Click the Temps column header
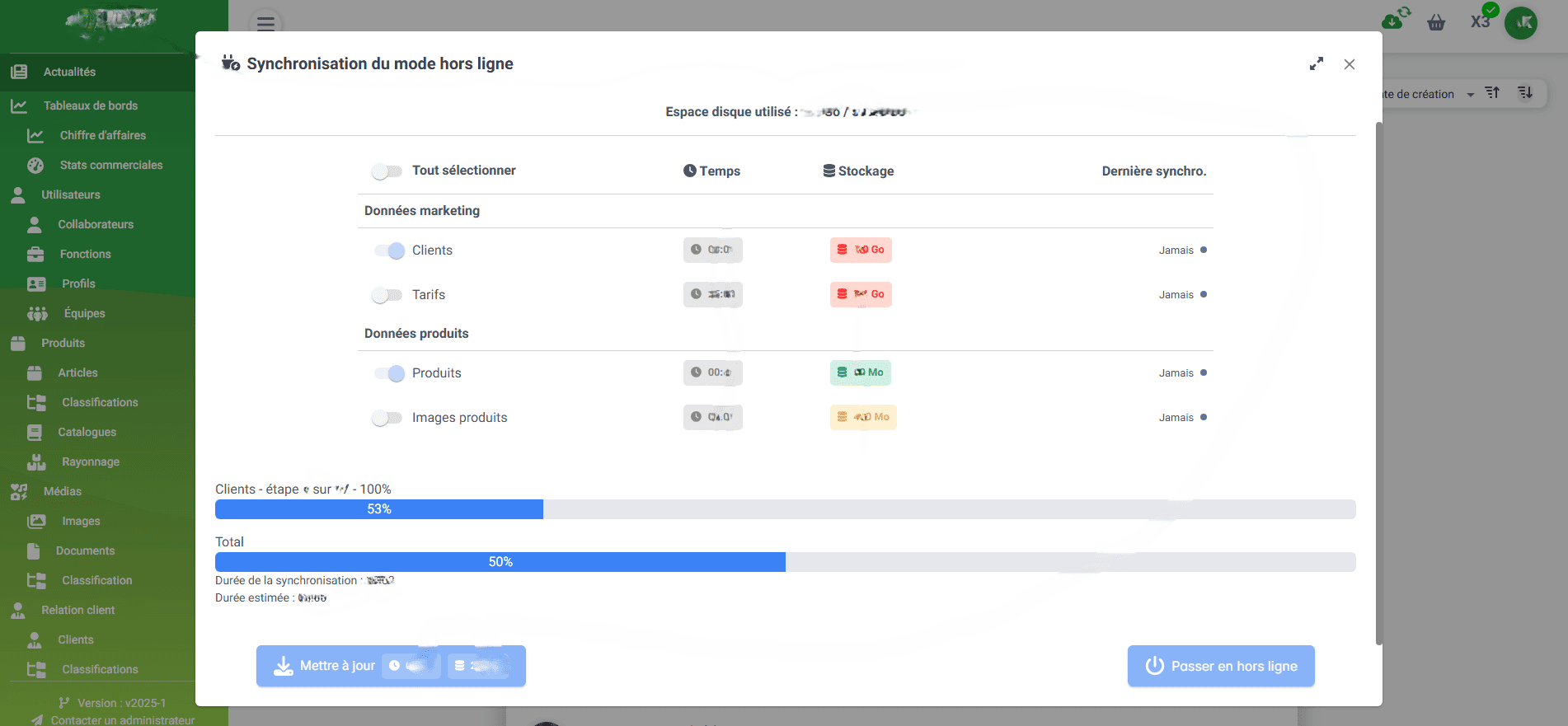The height and width of the screenshot is (726, 1568). [711, 171]
